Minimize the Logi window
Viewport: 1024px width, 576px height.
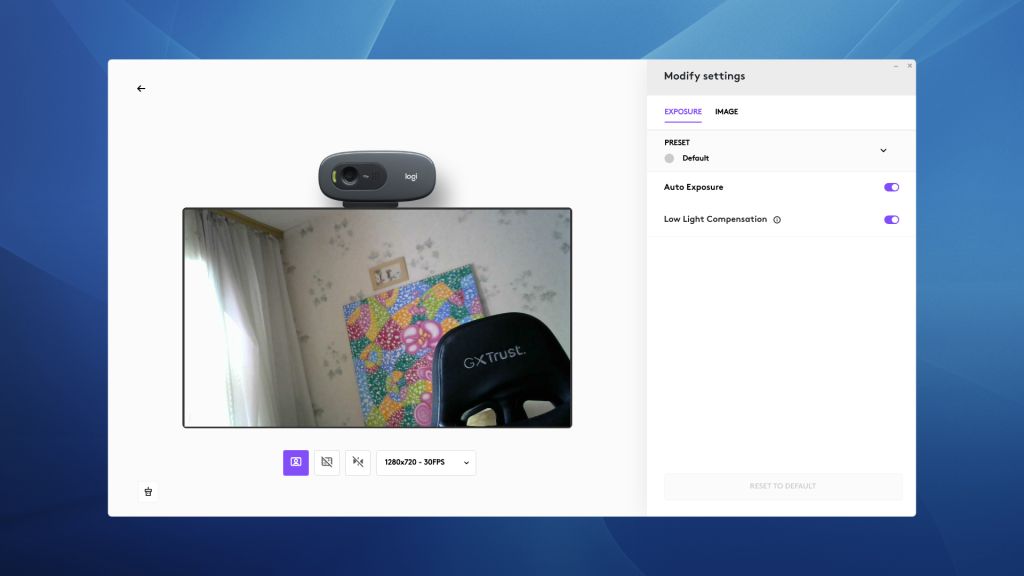tap(896, 66)
